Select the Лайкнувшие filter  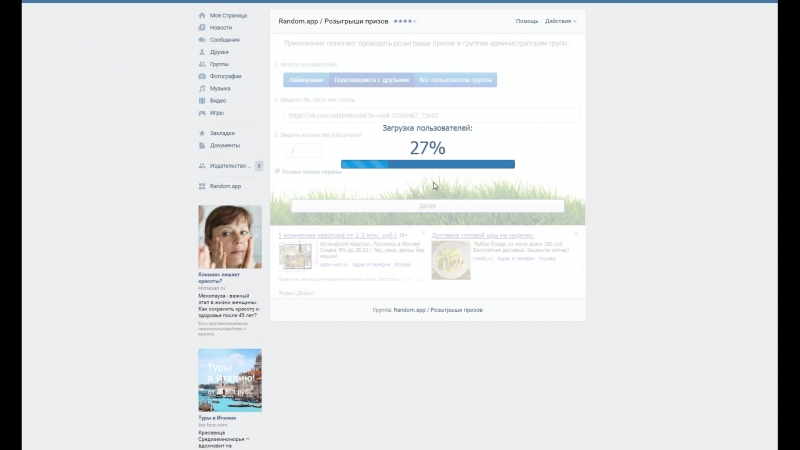click(x=306, y=80)
